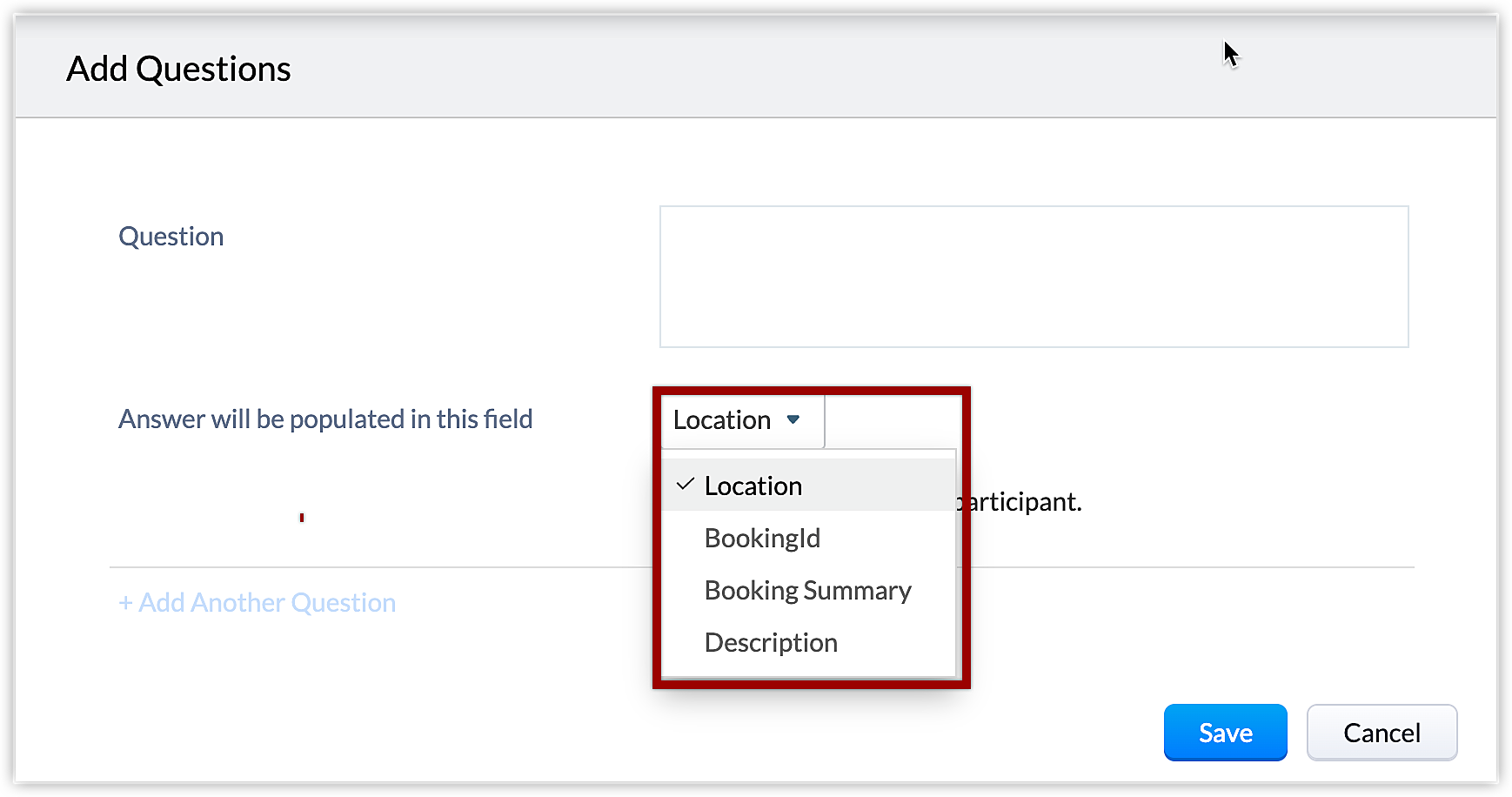Click the Question field label
The height and width of the screenshot is (797, 1512).
pyautogui.click(x=171, y=237)
